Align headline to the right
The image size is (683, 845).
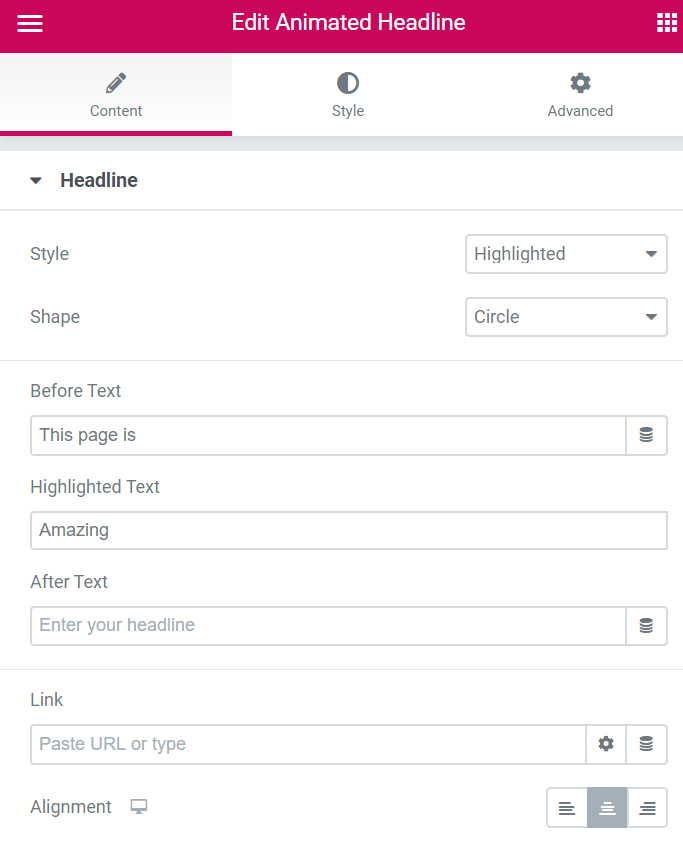(x=647, y=808)
